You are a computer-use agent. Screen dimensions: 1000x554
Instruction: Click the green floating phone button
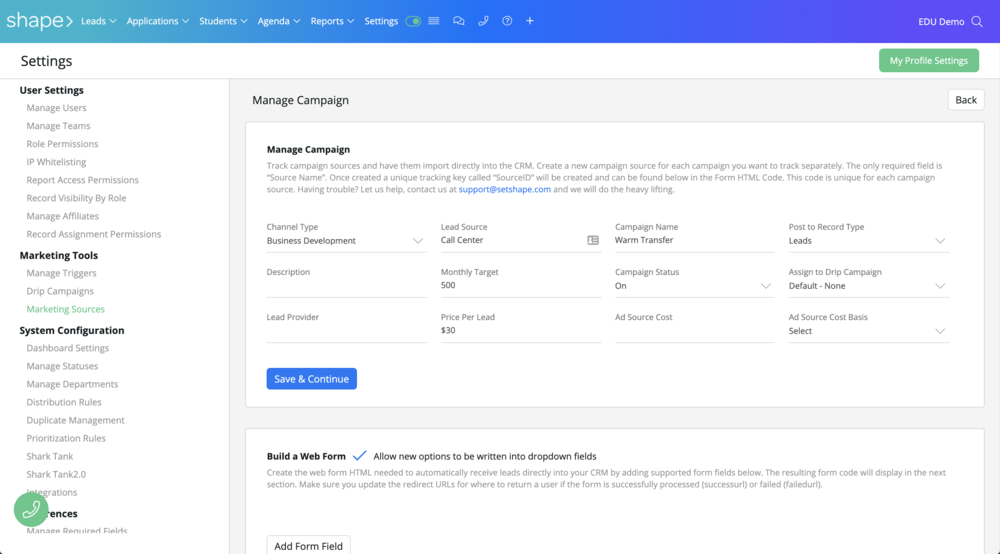pyautogui.click(x=31, y=509)
